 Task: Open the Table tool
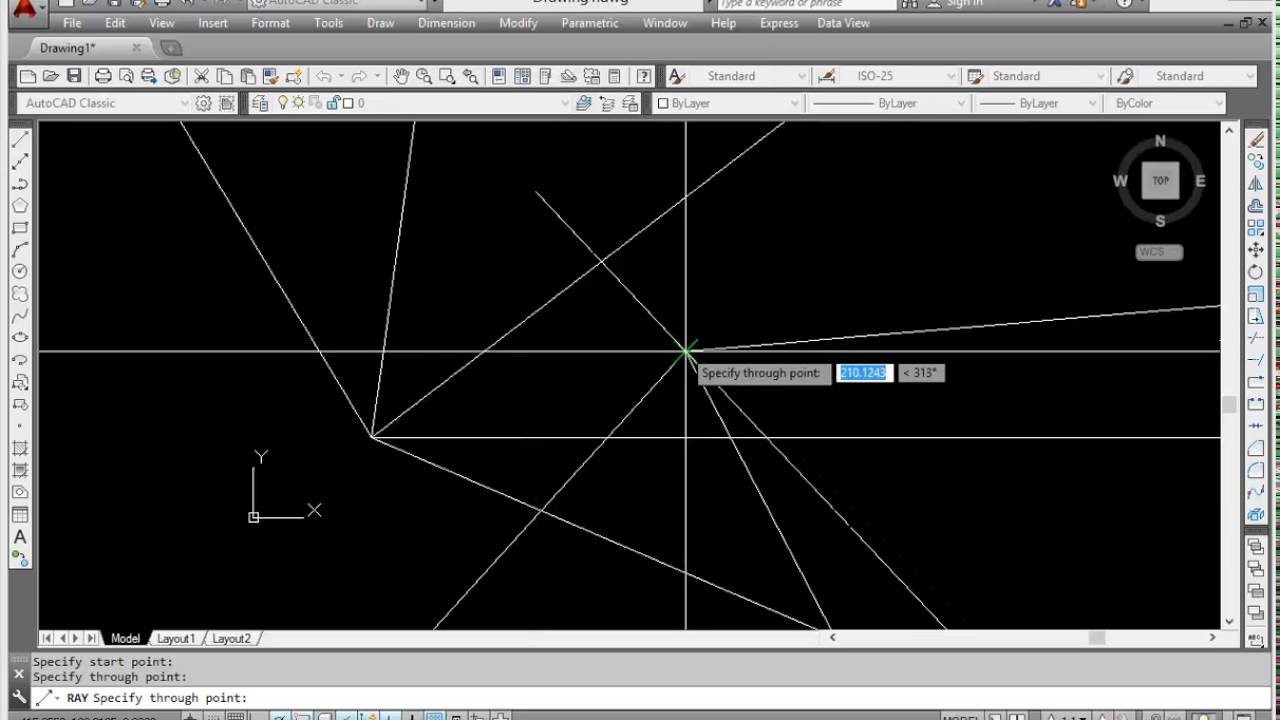pyautogui.click(x=20, y=515)
